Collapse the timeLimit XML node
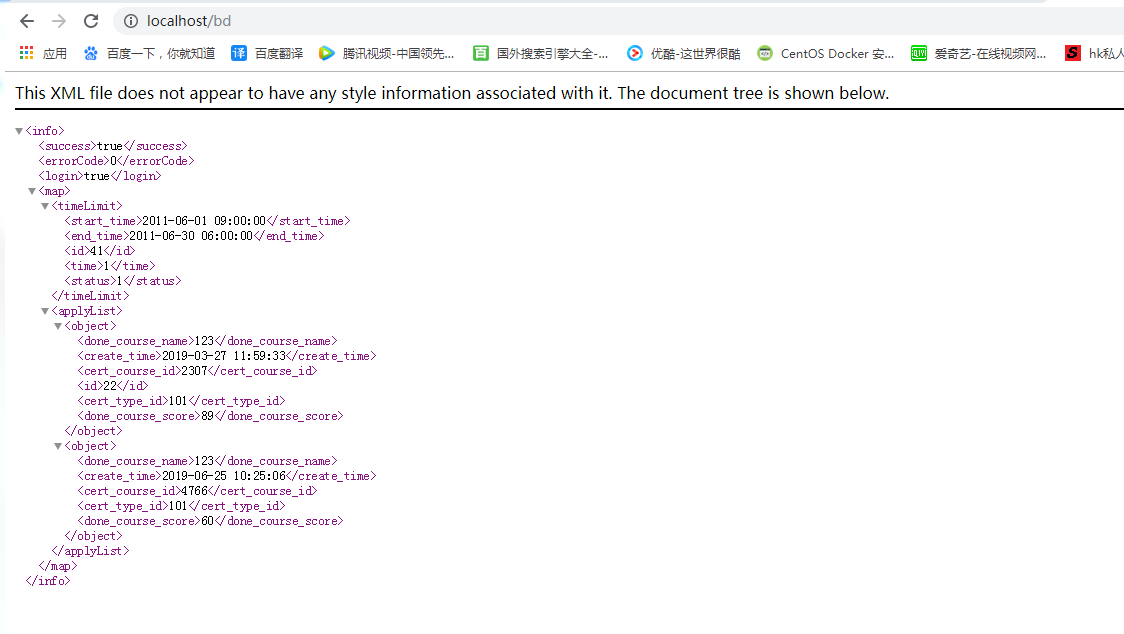Viewport: 1124px width, 634px height. (x=44, y=205)
